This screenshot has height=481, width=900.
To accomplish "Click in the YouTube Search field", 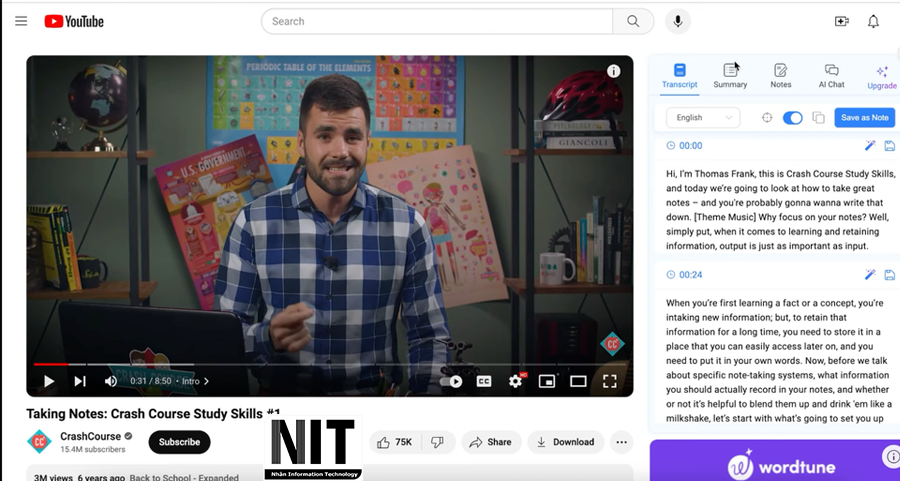I will point(437,21).
